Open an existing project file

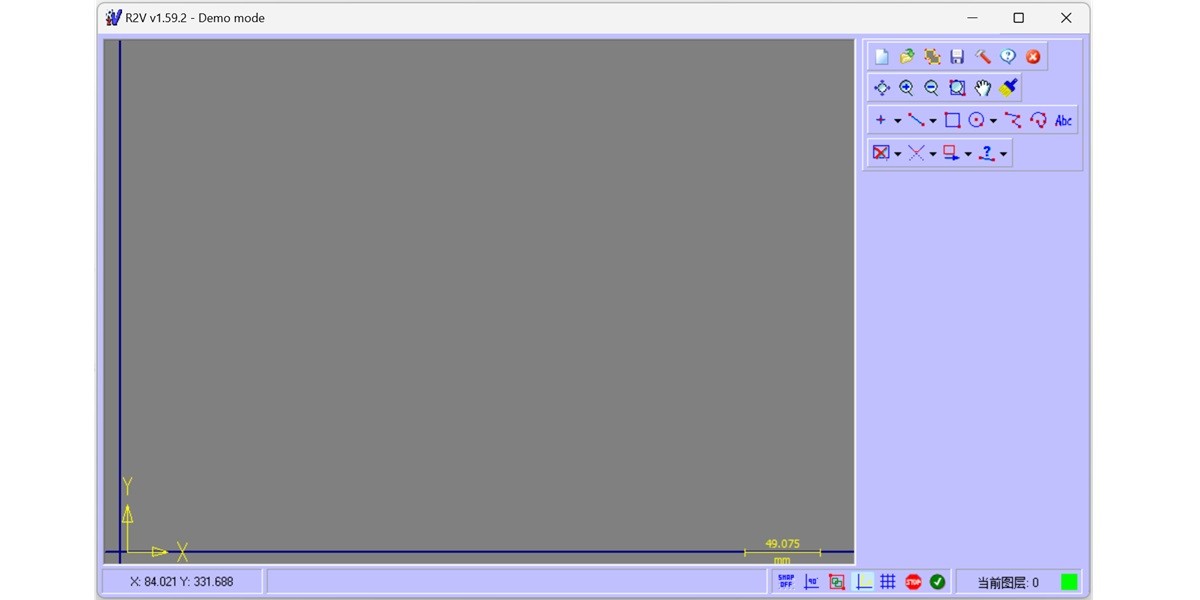coord(906,56)
